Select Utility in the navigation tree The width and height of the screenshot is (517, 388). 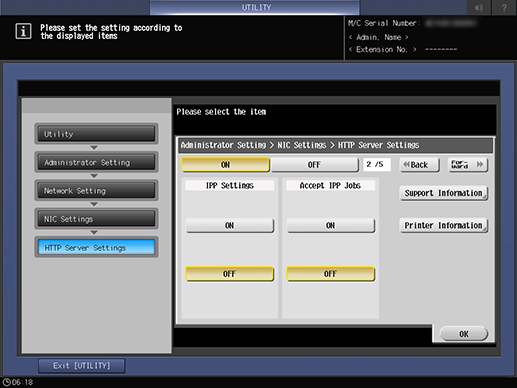point(96,134)
